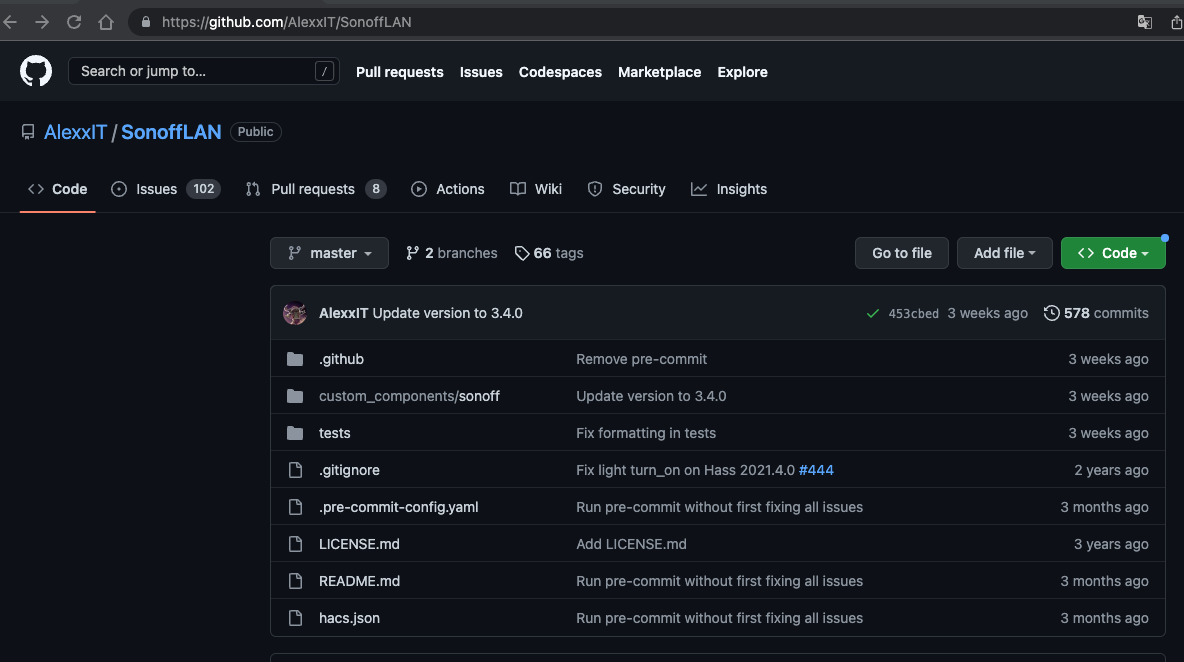The height and width of the screenshot is (662, 1184).
Task: Click the browser forward arrow
Action: (x=42, y=23)
